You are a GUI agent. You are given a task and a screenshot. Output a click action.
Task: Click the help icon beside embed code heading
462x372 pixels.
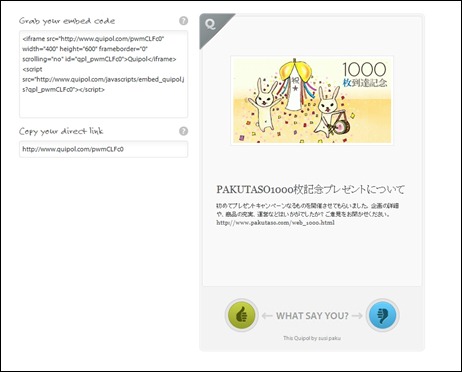pos(183,21)
